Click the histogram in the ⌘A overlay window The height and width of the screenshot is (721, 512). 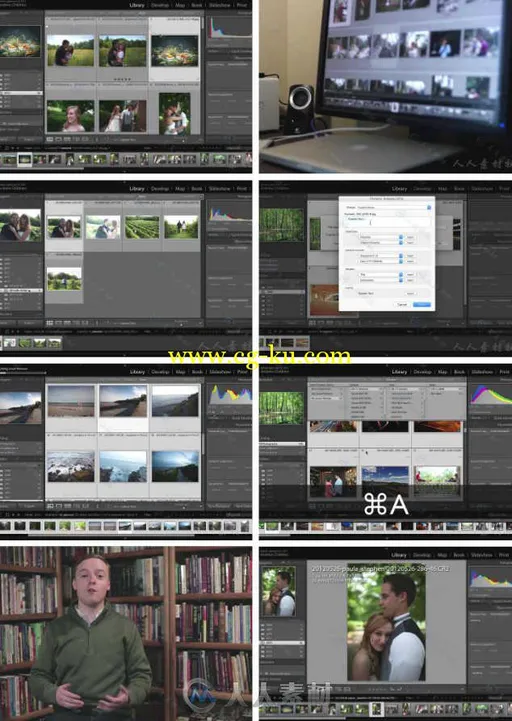[491, 395]
